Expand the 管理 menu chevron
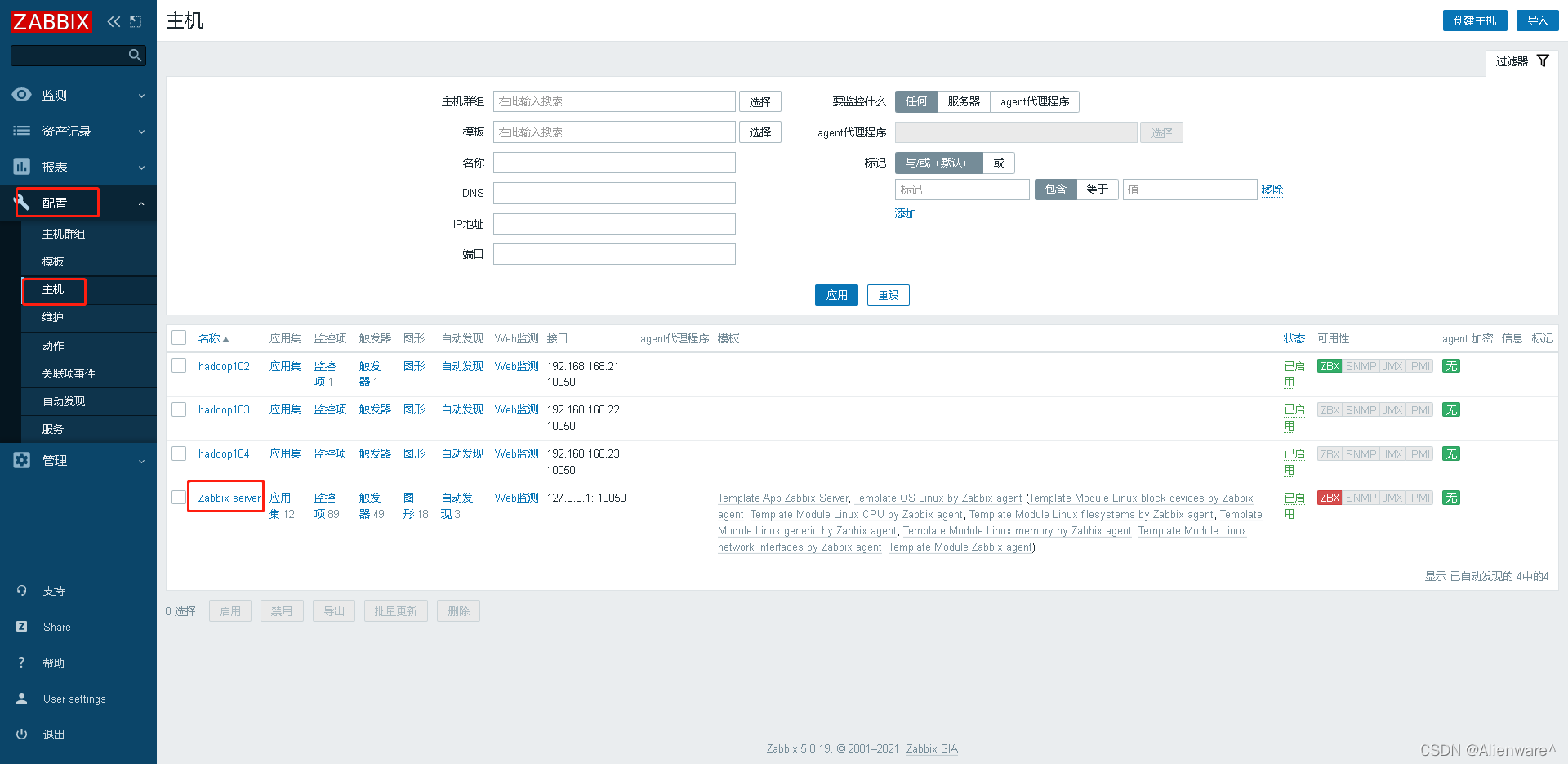 [x=141, y=461]
